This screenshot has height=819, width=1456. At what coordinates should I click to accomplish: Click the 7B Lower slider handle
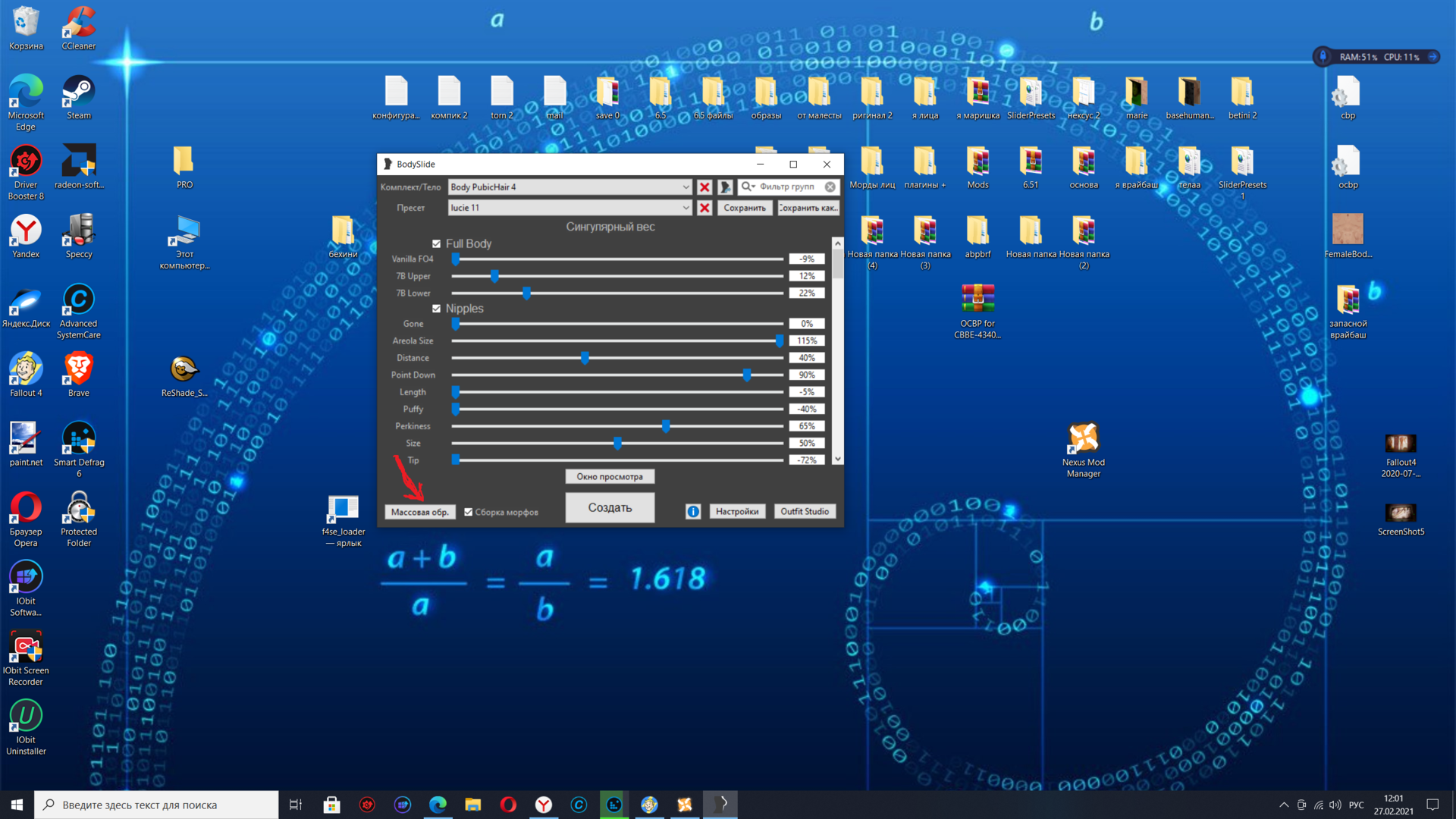click(x=527, y=293)
